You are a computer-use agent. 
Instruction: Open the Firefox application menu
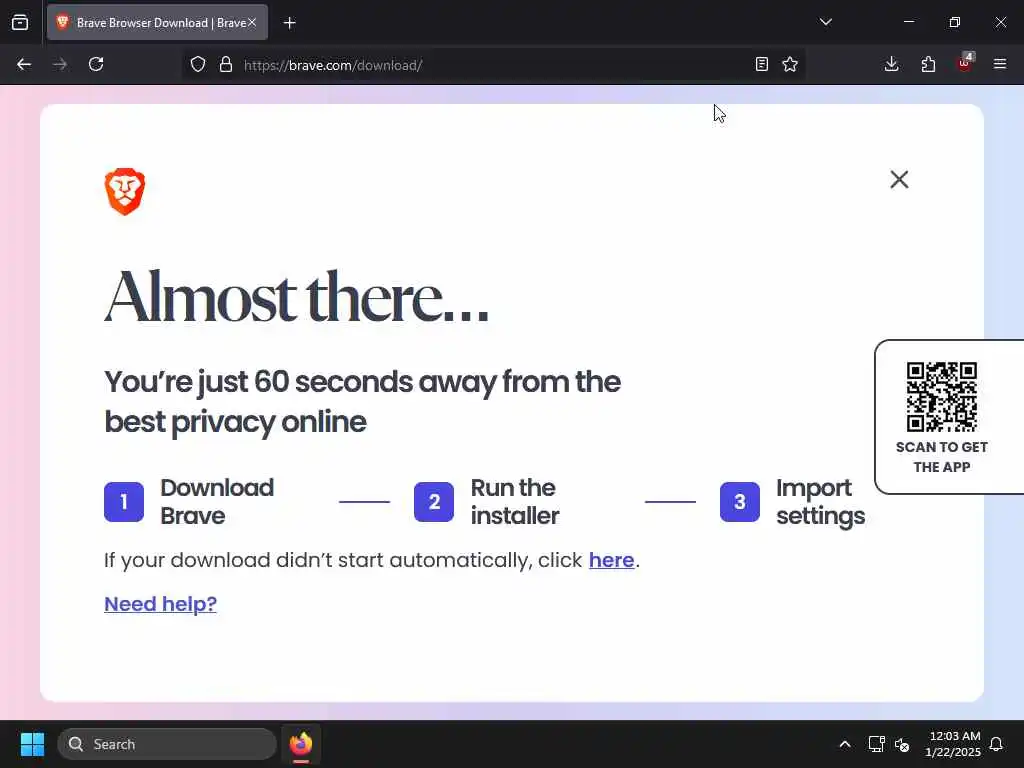click(1000, 65)
